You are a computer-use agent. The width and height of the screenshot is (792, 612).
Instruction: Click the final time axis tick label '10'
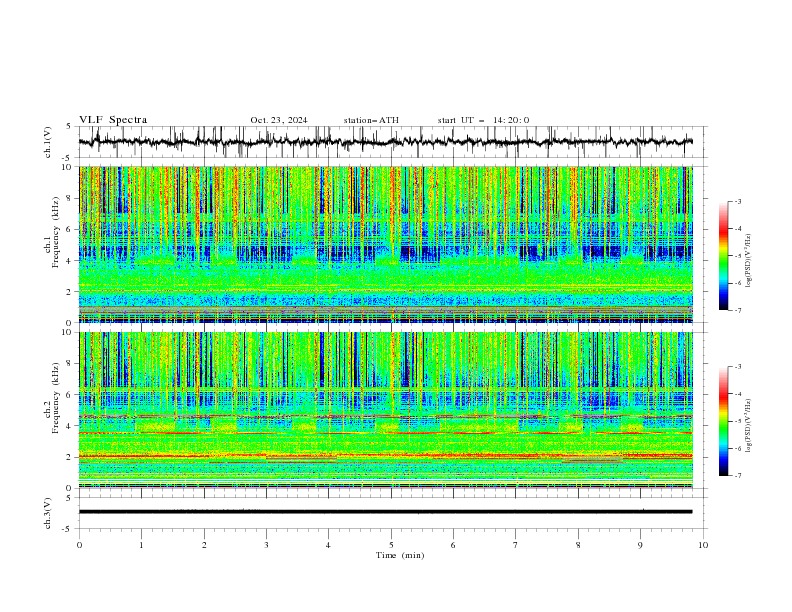pyautogui.click(x=703, y=545)
